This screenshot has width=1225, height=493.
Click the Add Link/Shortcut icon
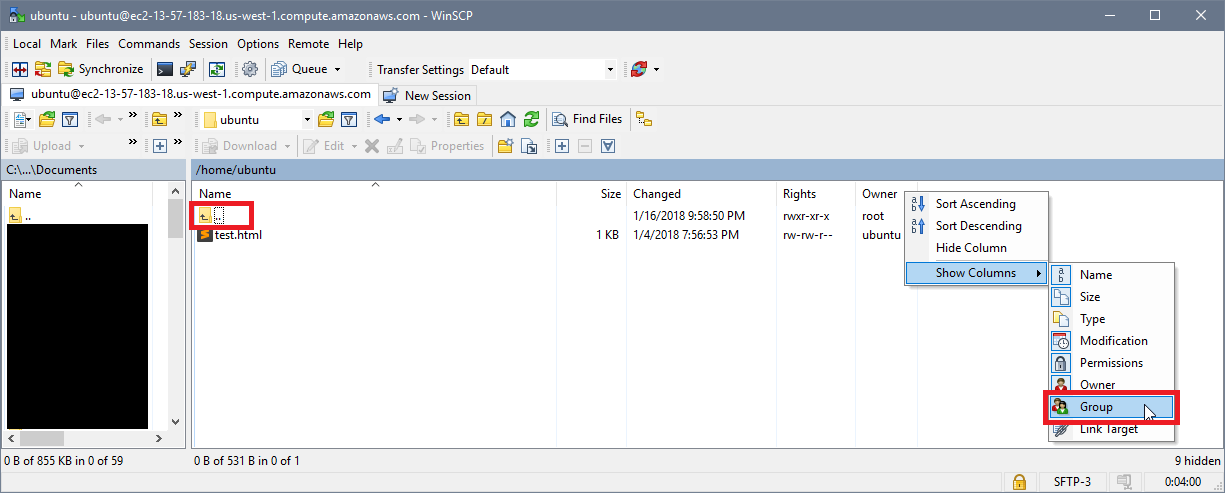(530, 146)
